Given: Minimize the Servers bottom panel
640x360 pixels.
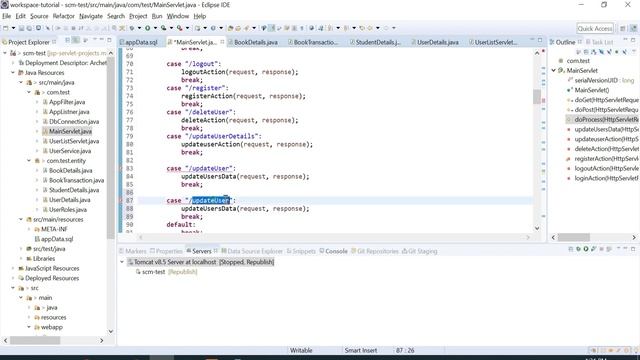Looking at the screenshot, I should click(625, 248).
